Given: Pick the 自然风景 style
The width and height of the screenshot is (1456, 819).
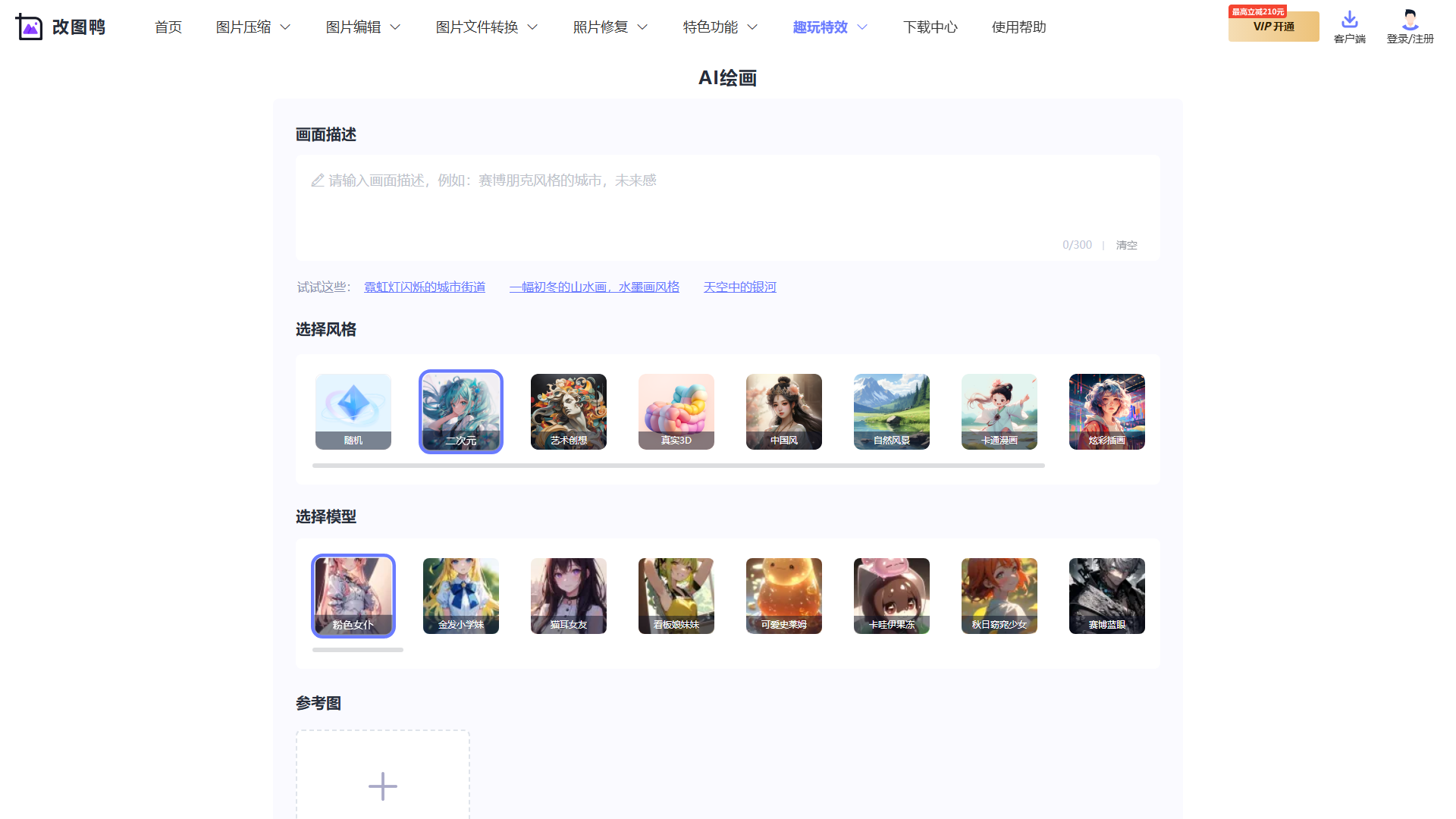Looking at the screenshot, I should [892, 412].
